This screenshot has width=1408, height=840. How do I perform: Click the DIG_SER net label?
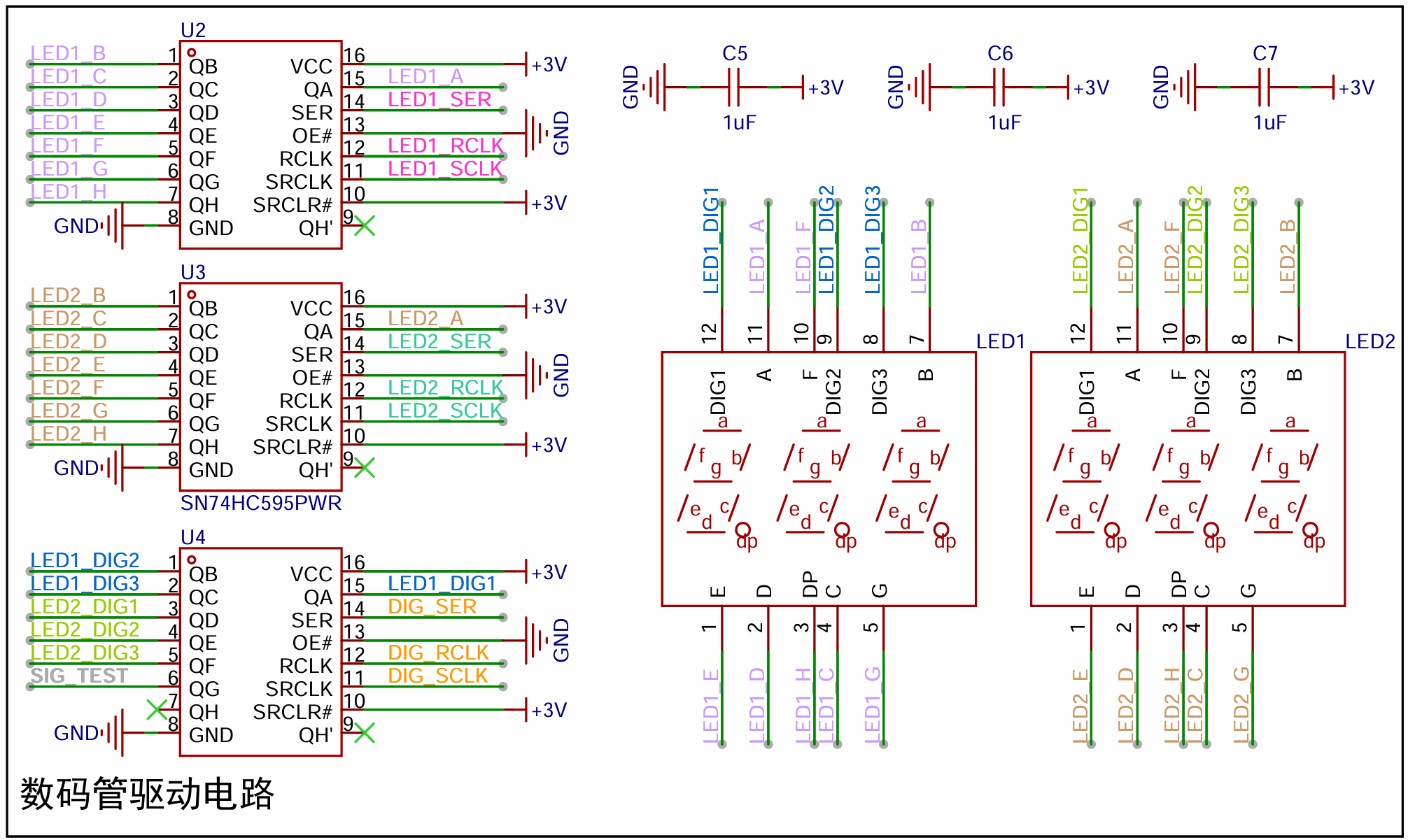tap(432, 606)
